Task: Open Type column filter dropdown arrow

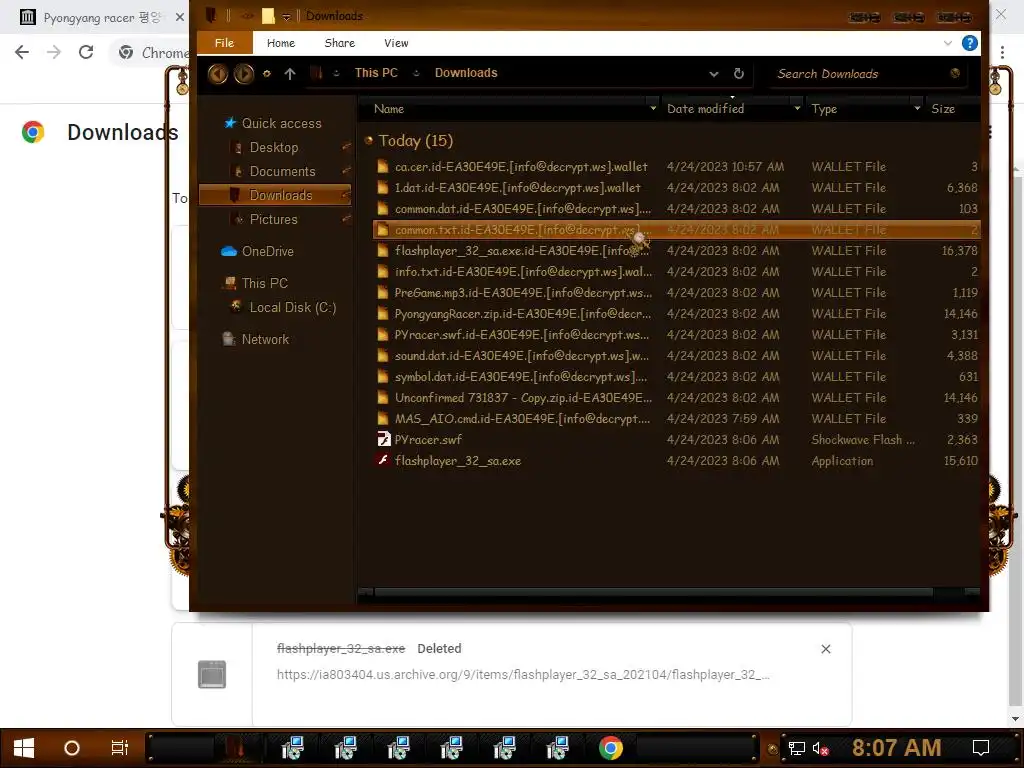Action: (x=917, y=108)
